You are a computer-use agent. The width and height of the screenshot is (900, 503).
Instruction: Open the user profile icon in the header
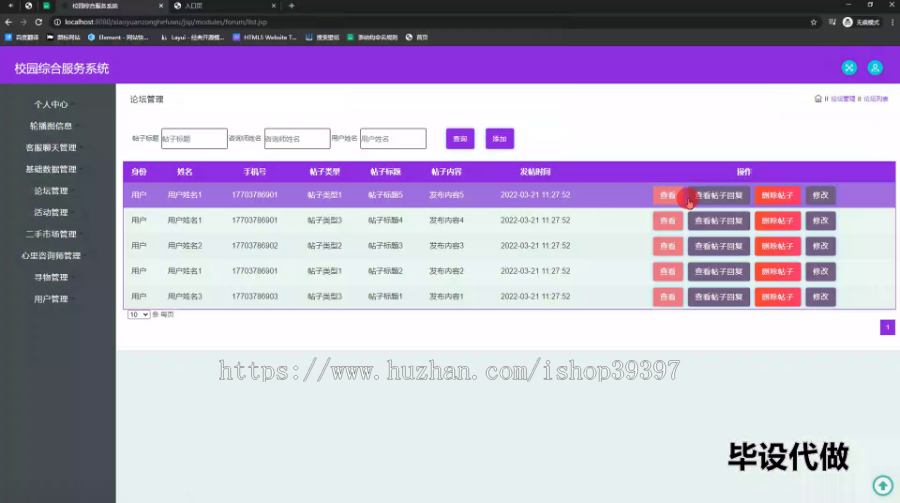pyautogui.click(x=875, y=68)
